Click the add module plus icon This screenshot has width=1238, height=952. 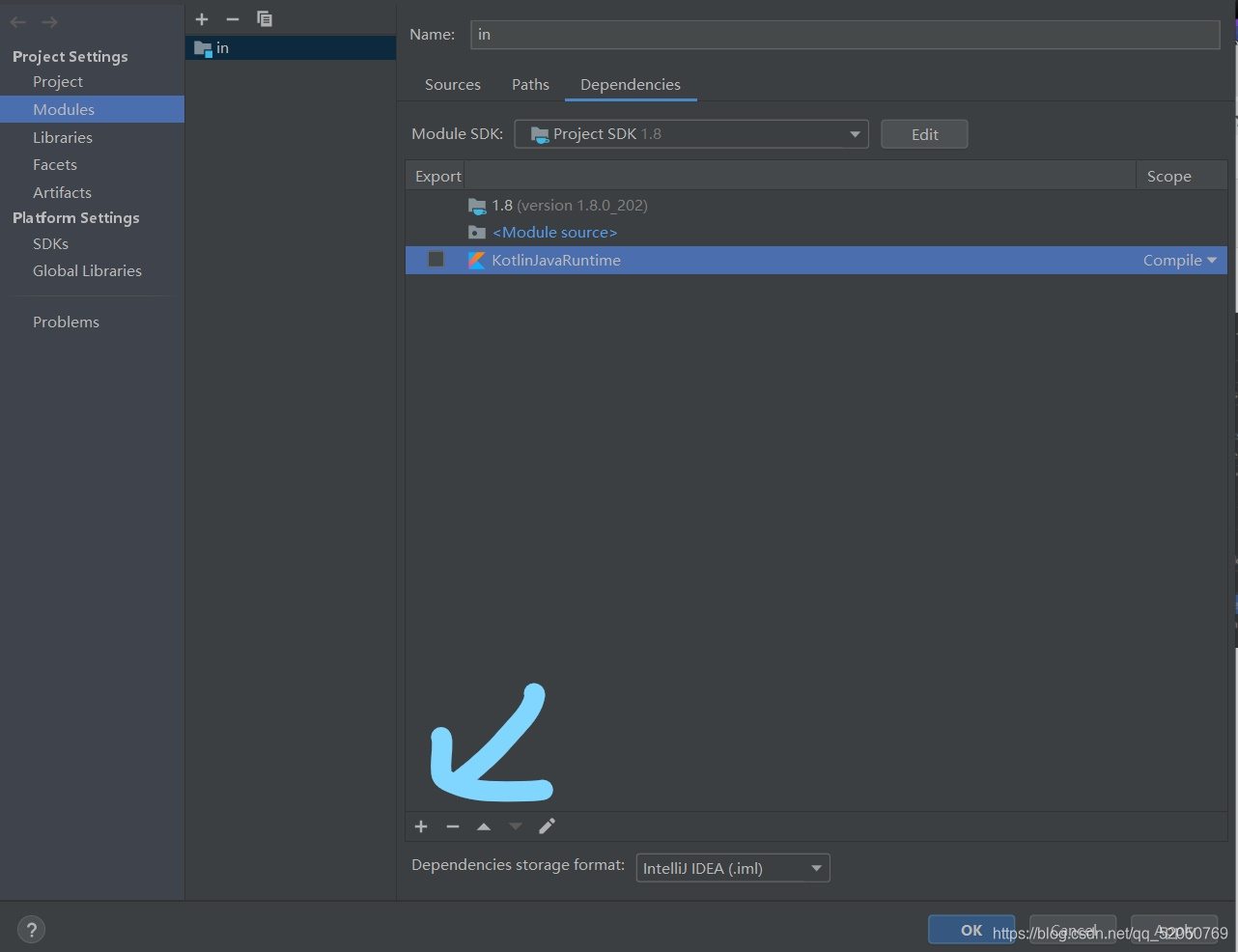pyautogui.click(x=202, y=19)
